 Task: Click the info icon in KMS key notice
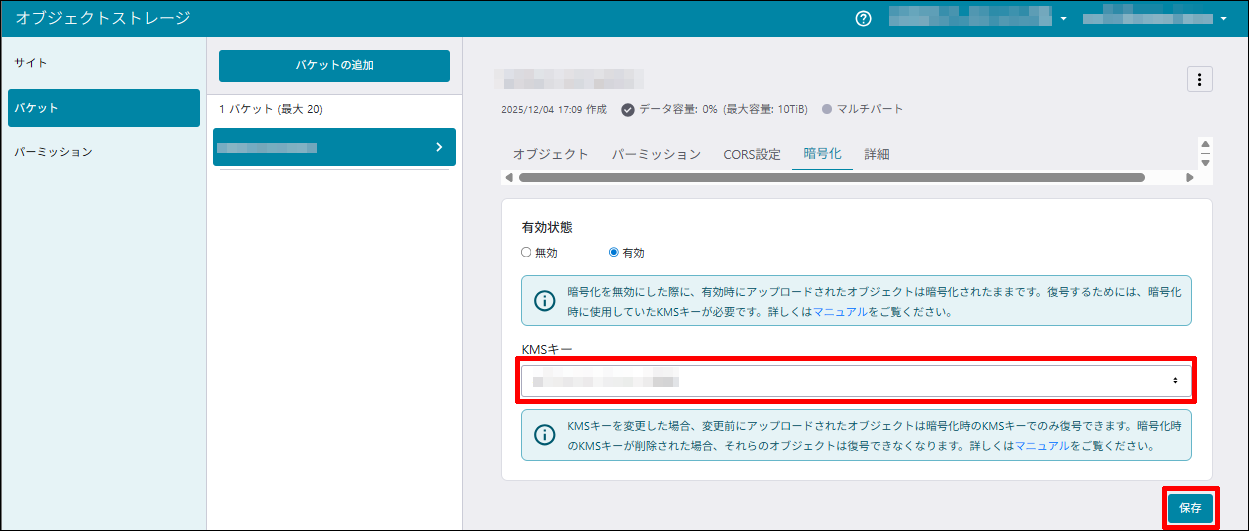click(x=544, y=435)
